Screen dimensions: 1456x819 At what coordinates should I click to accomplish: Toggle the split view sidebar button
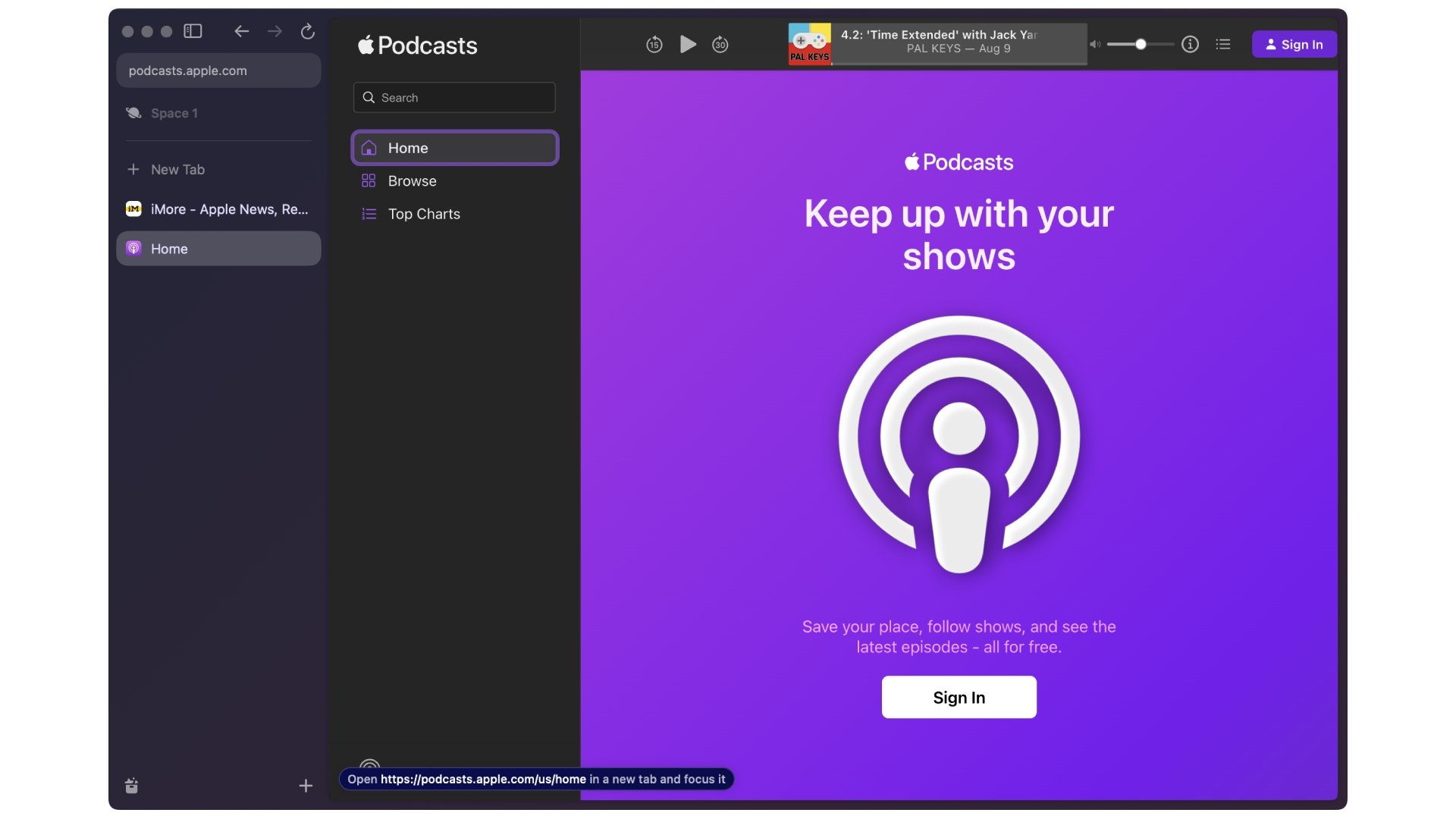pos(193,31)
